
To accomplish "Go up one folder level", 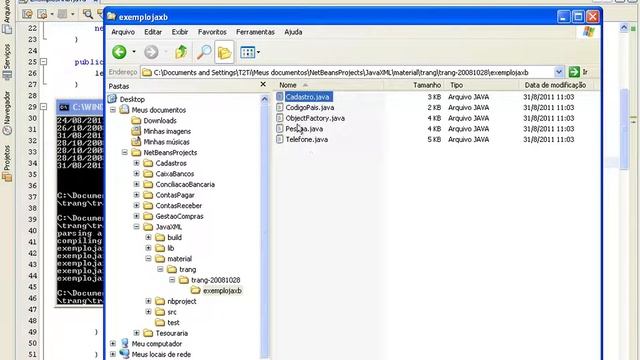I will 181,52.
